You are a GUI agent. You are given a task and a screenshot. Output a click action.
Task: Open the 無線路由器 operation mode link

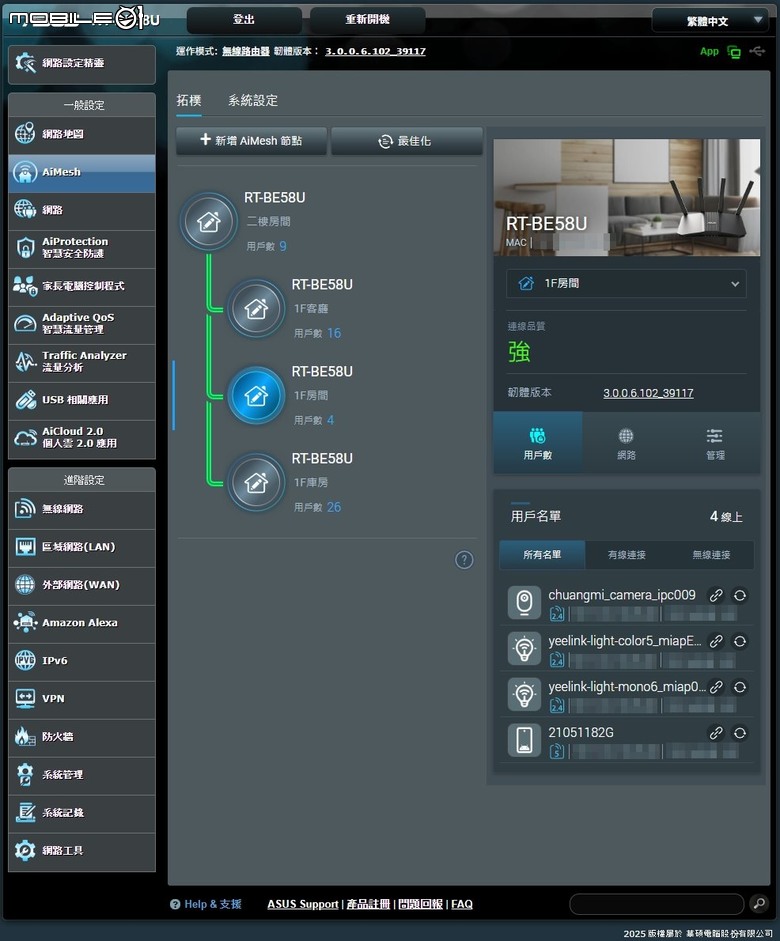click(246, 52)
